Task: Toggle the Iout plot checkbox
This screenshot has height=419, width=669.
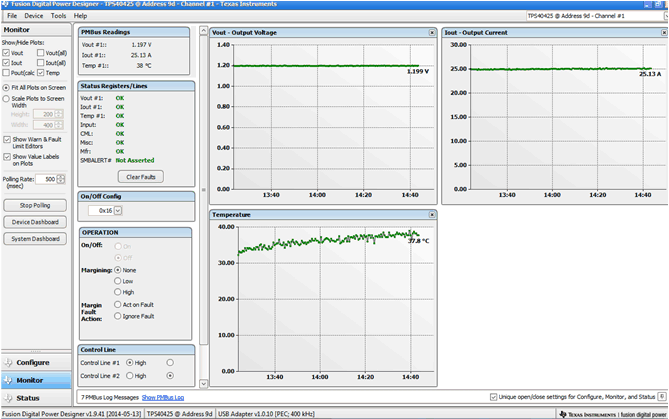Action: coord(6,63)
